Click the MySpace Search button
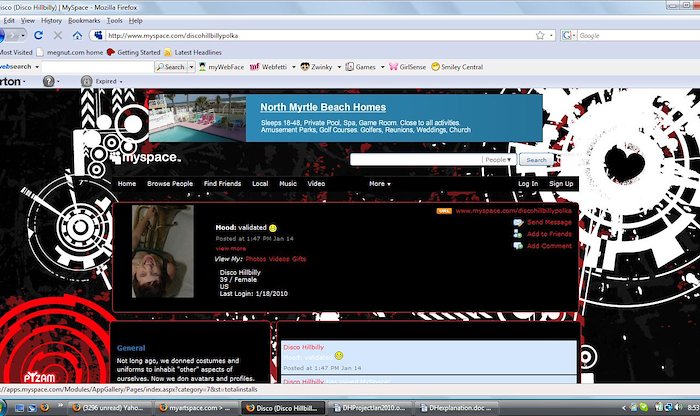This screenshot has width=700, height=416. (x=536, y=160)
